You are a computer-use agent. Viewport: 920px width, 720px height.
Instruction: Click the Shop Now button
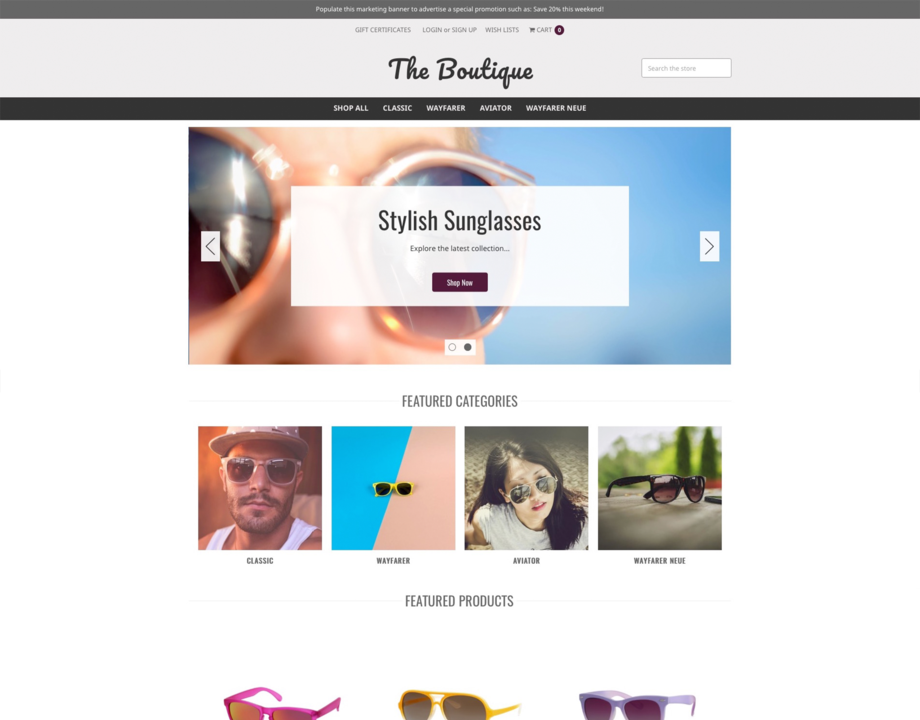(460, 282)
